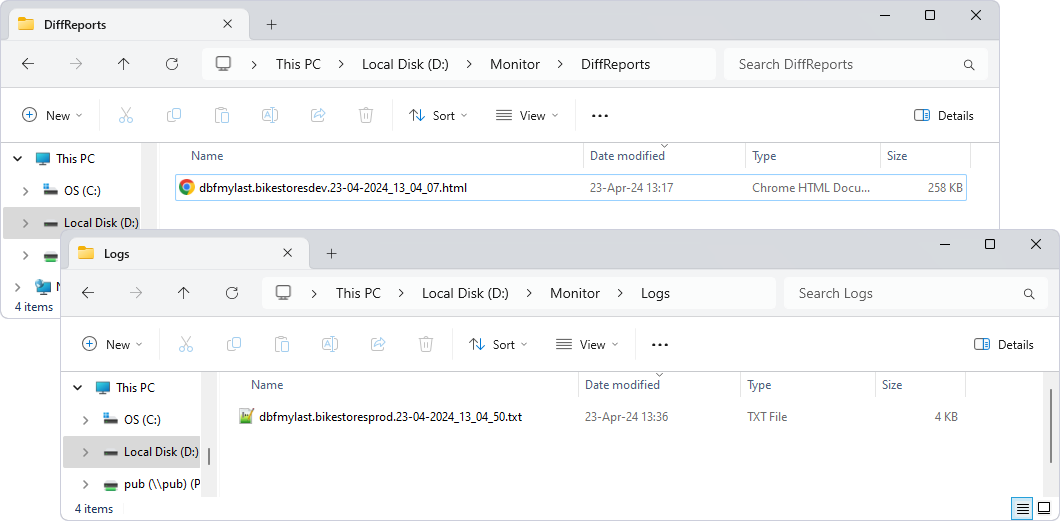This screenshot has height=521, width=1060.
Task: Click search magnifier in Search DiffReports box
Action: tap(969, 65)
